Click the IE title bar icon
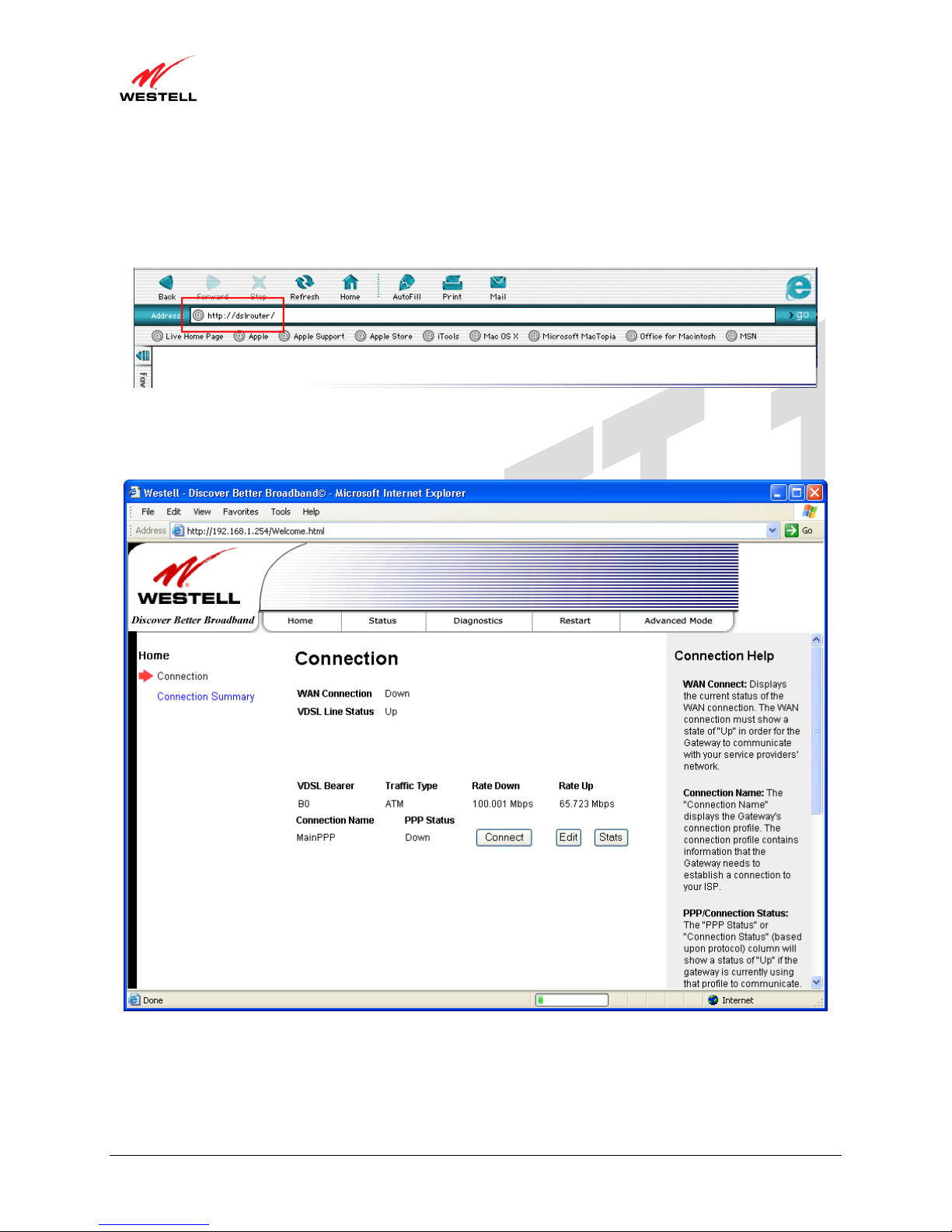Screen dimensions: 952x1232 pyautogui.click(x=134, y=493)
